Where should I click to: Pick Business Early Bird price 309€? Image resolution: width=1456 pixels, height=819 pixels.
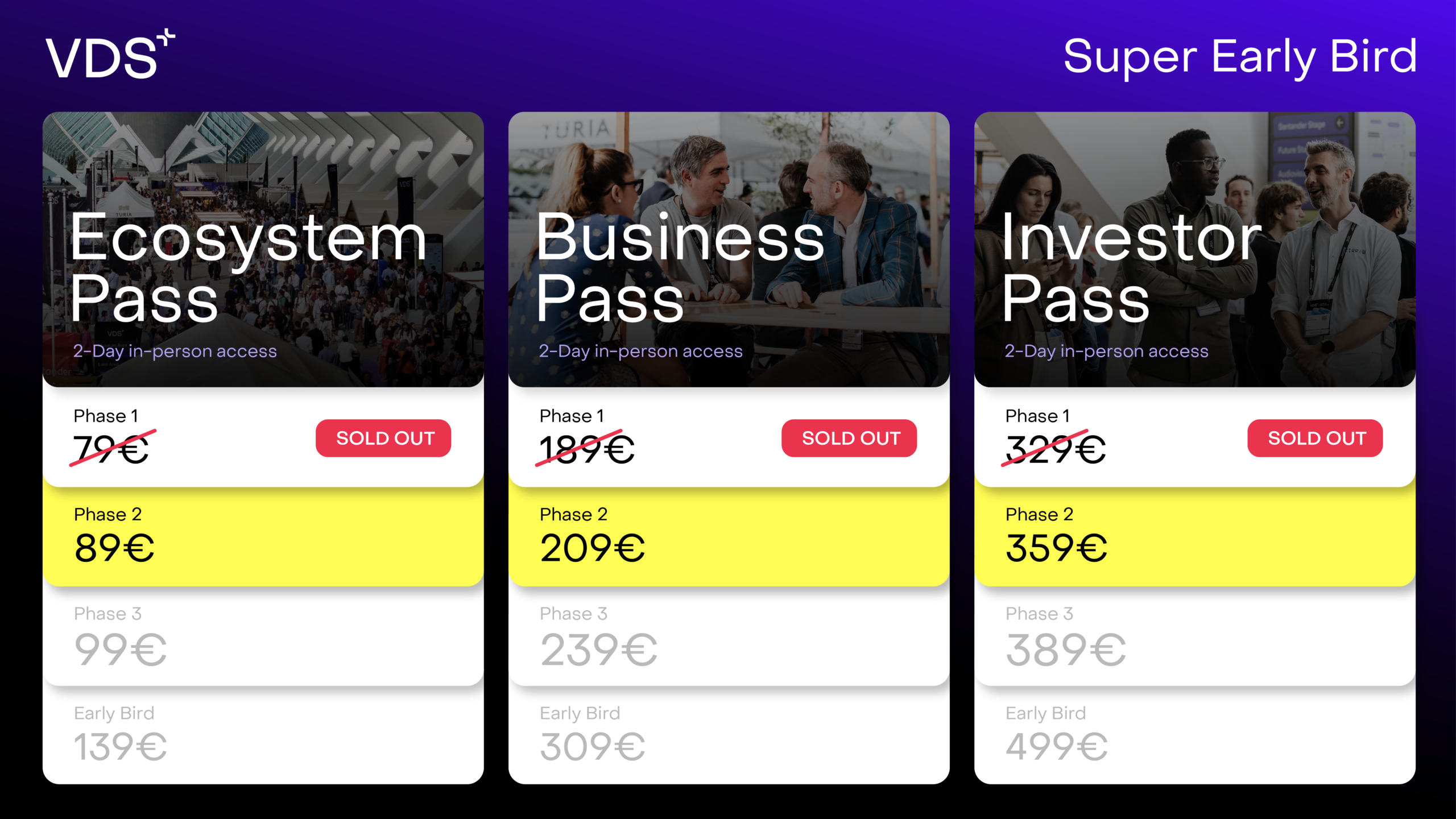(729, 735)
